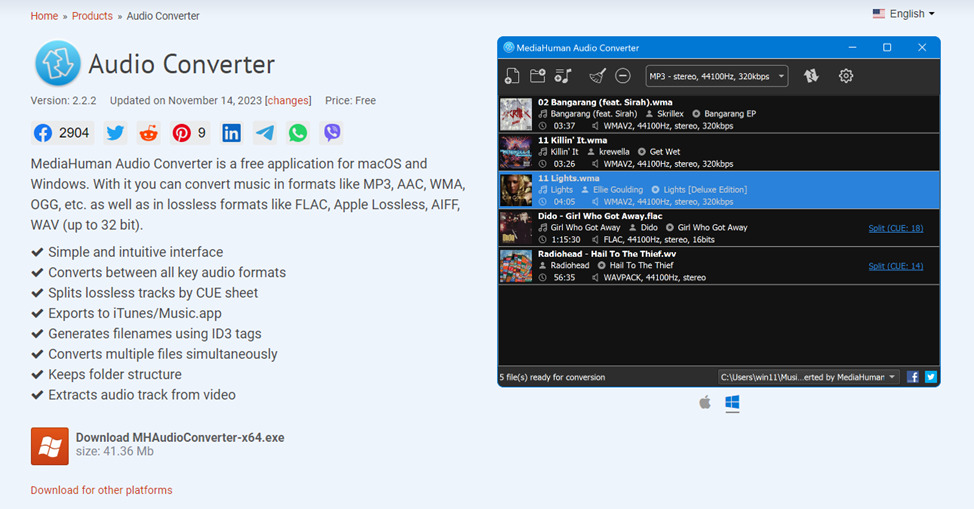974x509 pixels.
Task: Go to the Home breadcrumb link
Action: point(44,16)
